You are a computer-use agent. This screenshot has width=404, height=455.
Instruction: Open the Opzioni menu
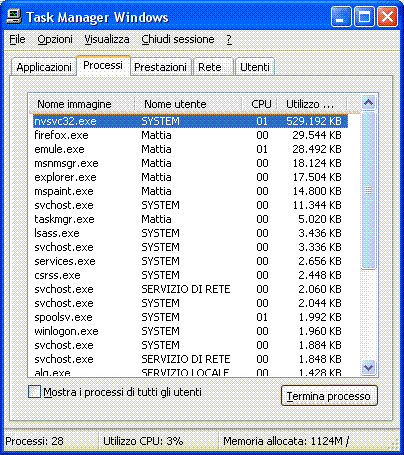(55, 39)
